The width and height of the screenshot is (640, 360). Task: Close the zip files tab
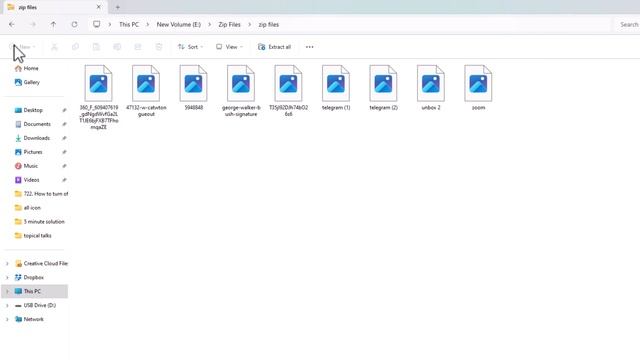98,7
